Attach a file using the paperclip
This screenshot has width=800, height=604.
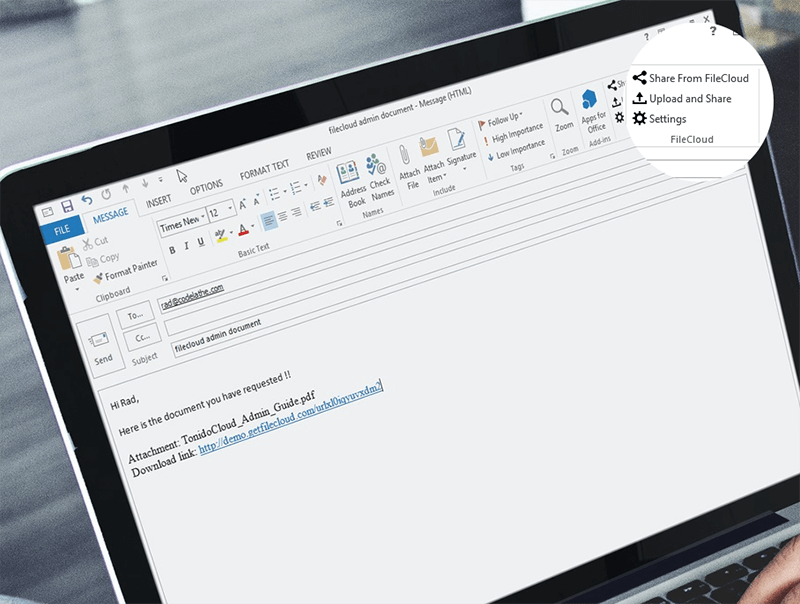(408, 166)
